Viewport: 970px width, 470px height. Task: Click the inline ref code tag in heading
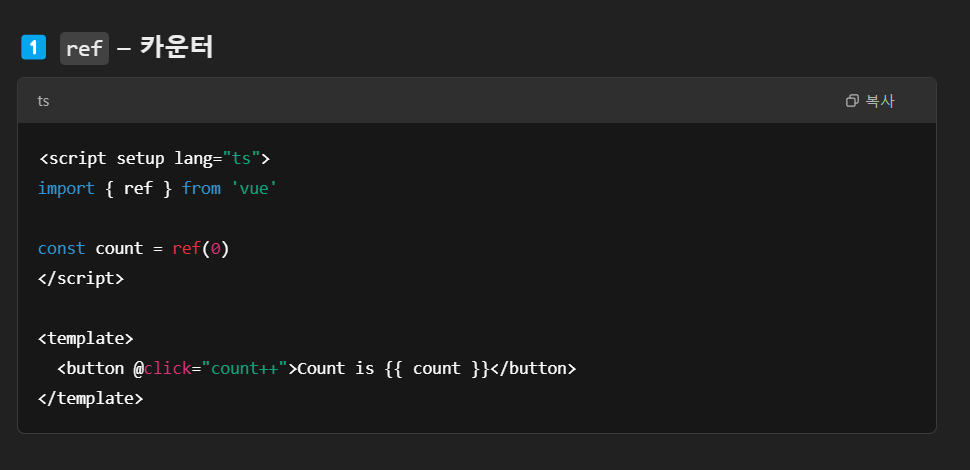pos(84,48)
